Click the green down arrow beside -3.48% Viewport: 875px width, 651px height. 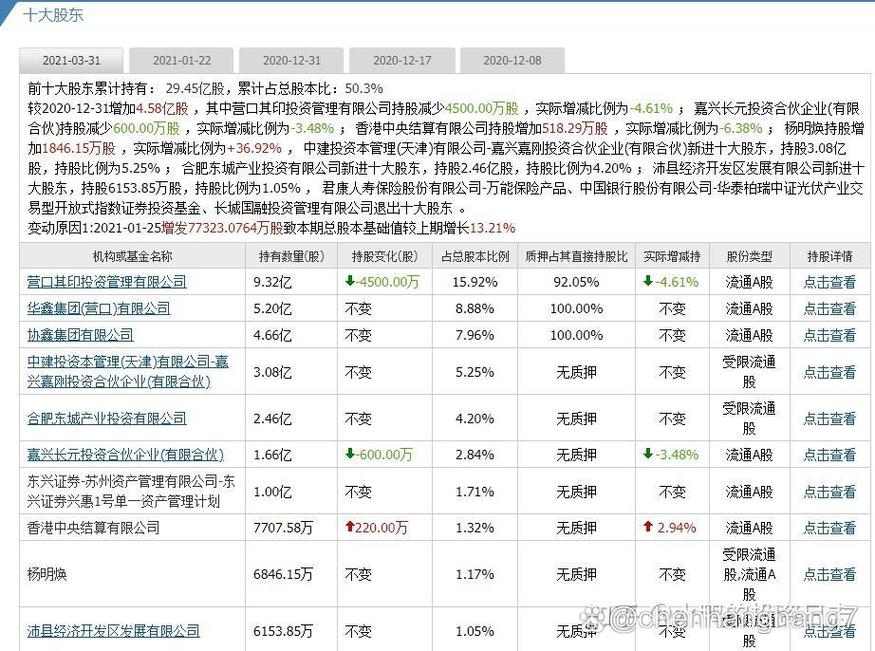[x=648, y=454]
